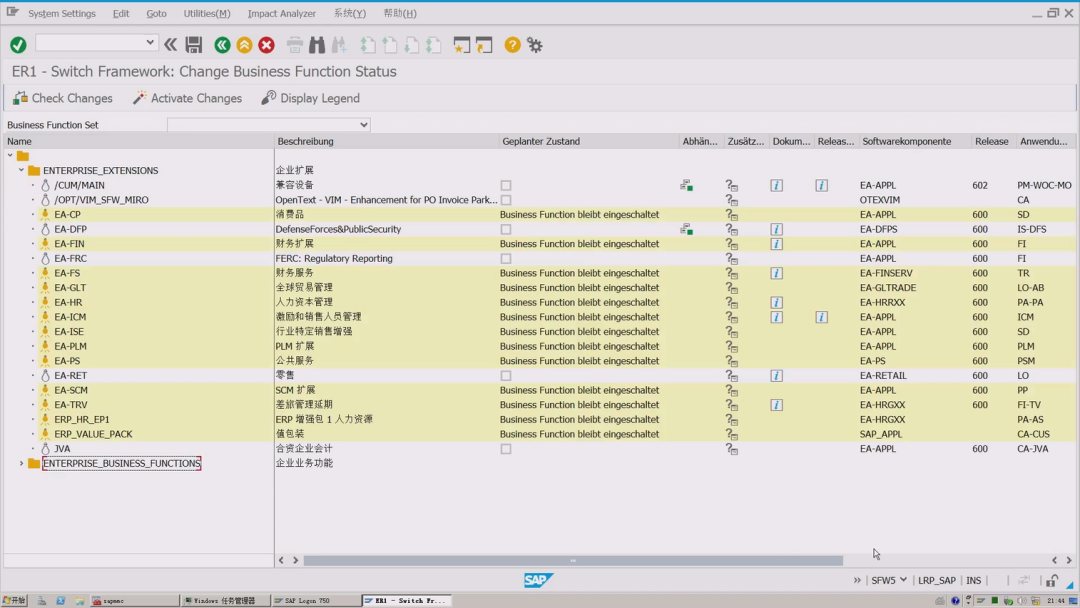Click the double-left chevron beside command field

pos(170,45)
